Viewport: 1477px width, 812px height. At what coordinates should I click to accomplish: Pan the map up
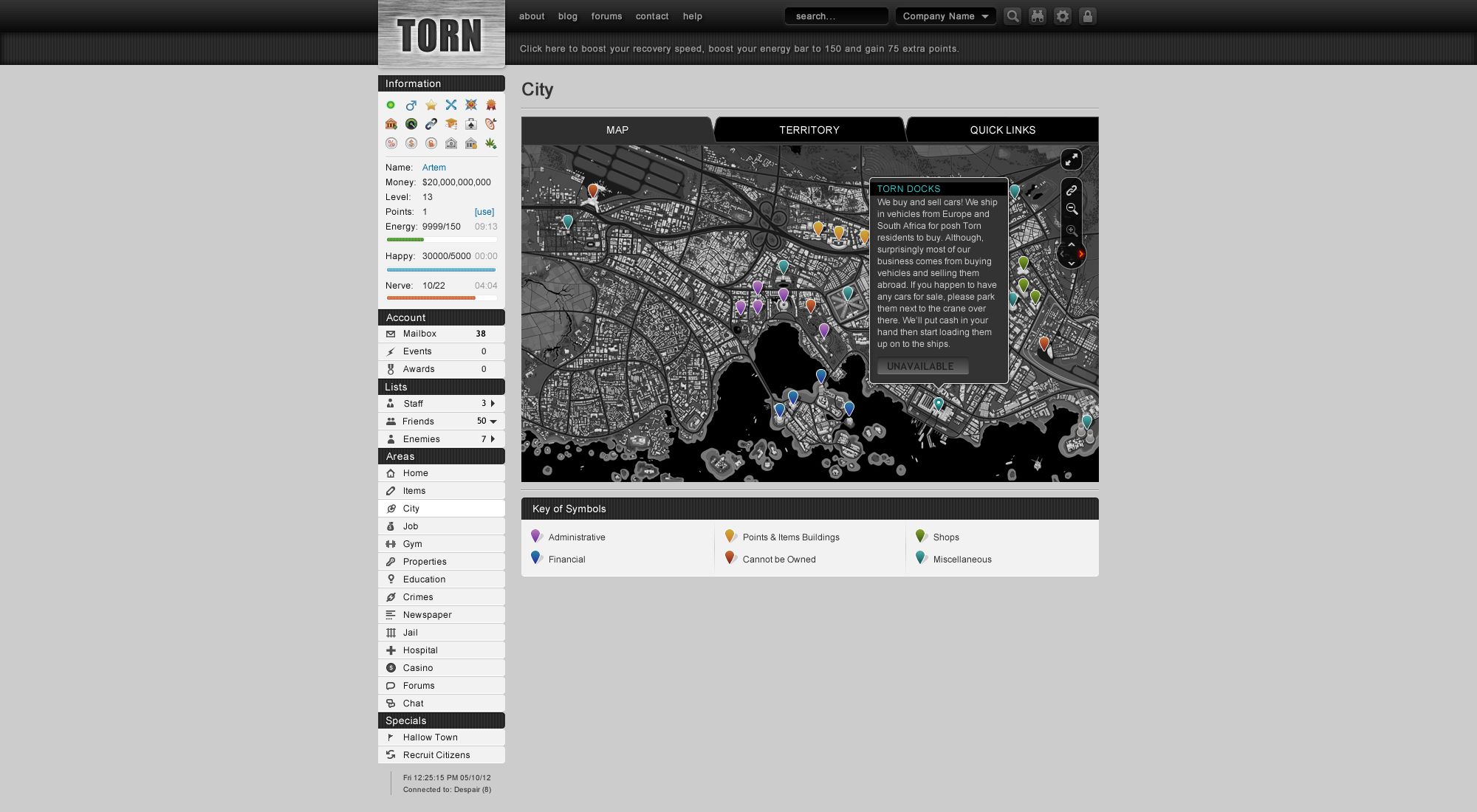(1072, 244)
